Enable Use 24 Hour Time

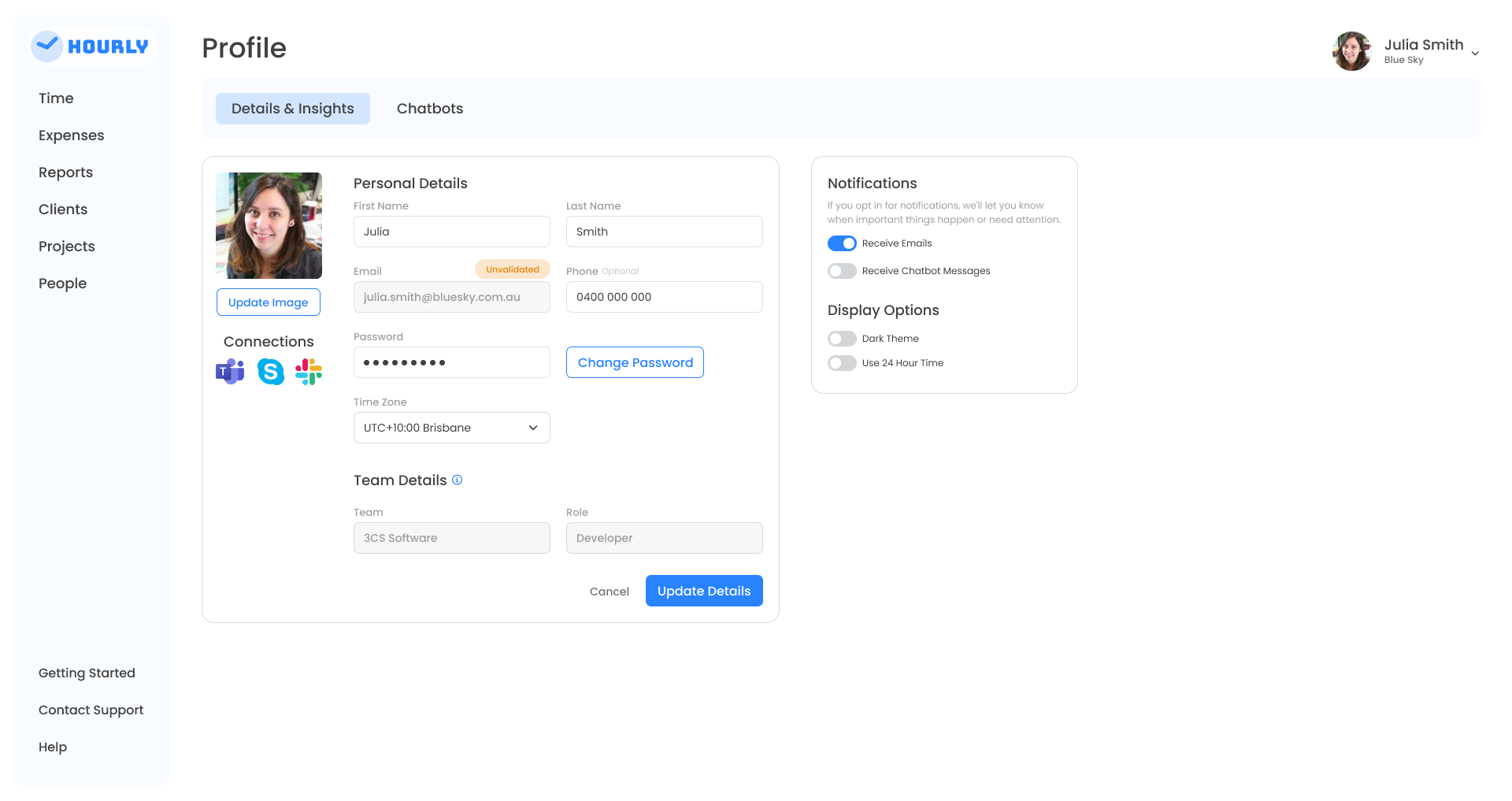coord(842,363)
